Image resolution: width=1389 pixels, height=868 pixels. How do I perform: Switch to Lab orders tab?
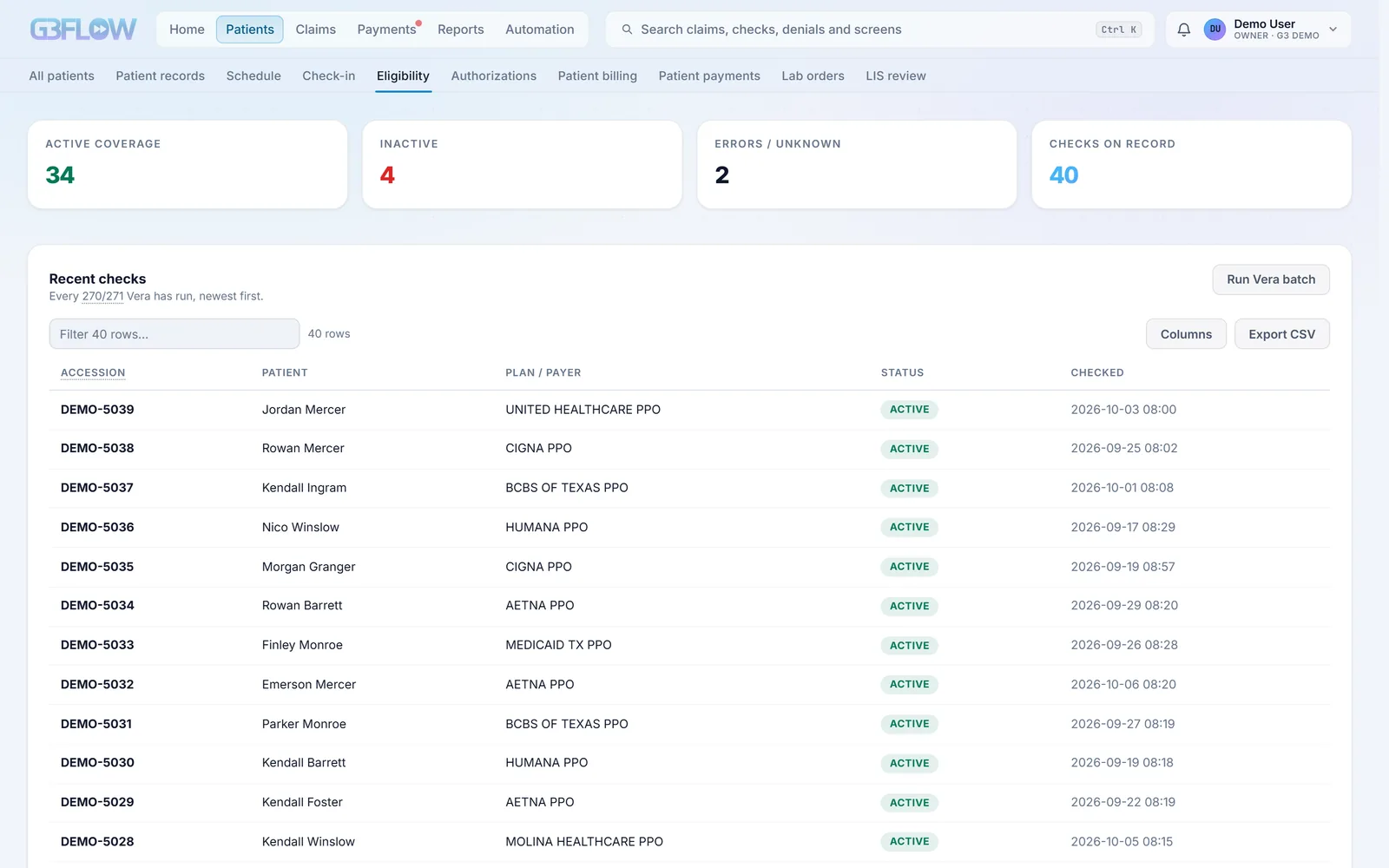[x=813, y=76]
